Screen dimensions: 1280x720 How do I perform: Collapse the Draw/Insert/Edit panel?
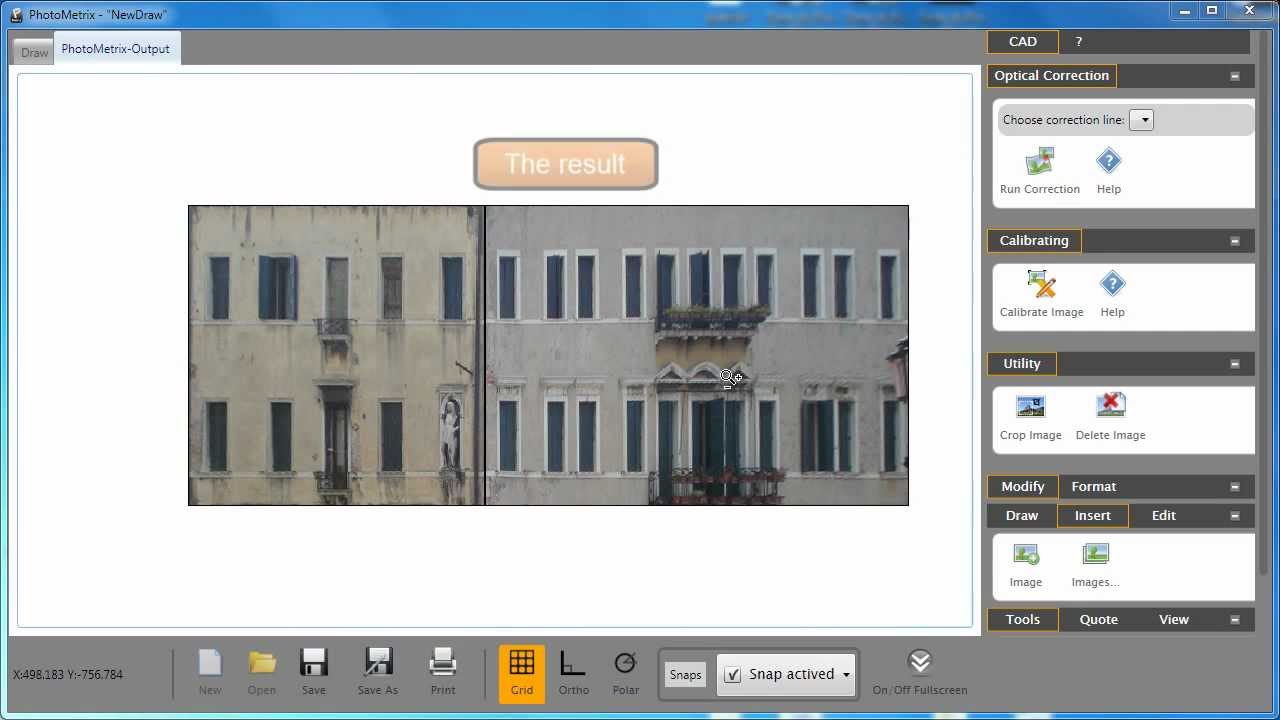tap(1235, 516)
